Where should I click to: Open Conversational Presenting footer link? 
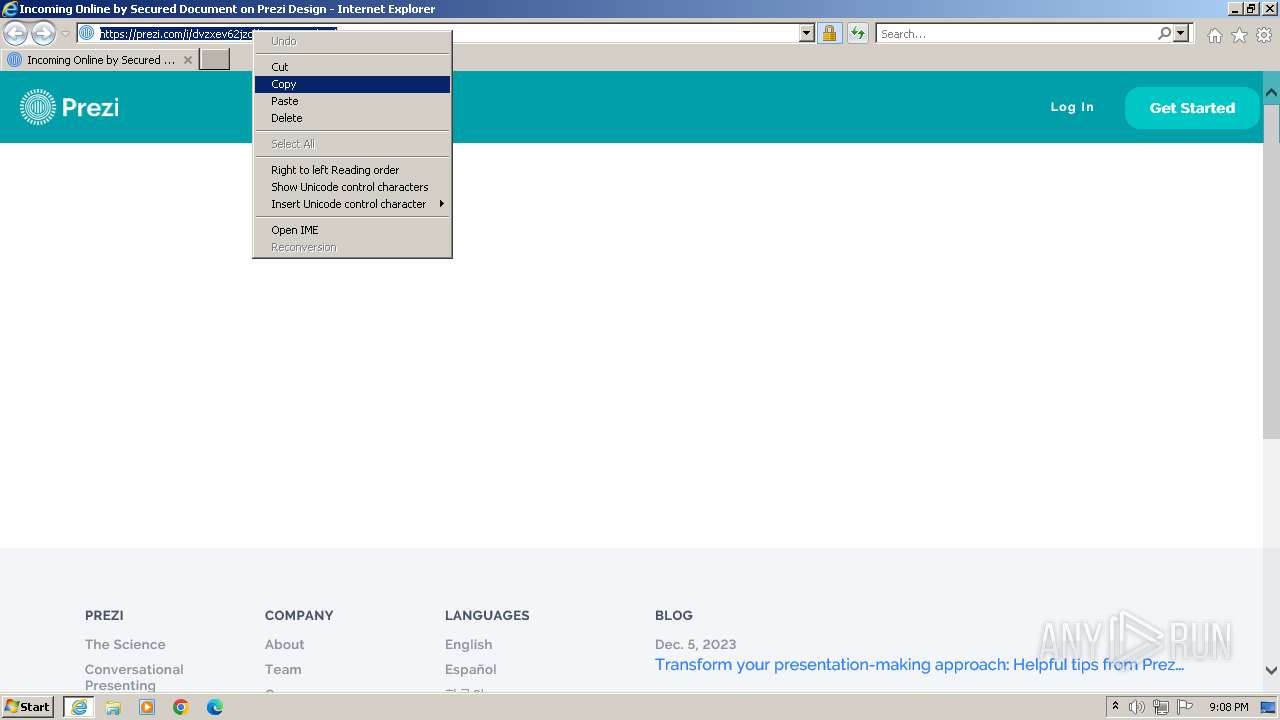click(x=134, y=678)
